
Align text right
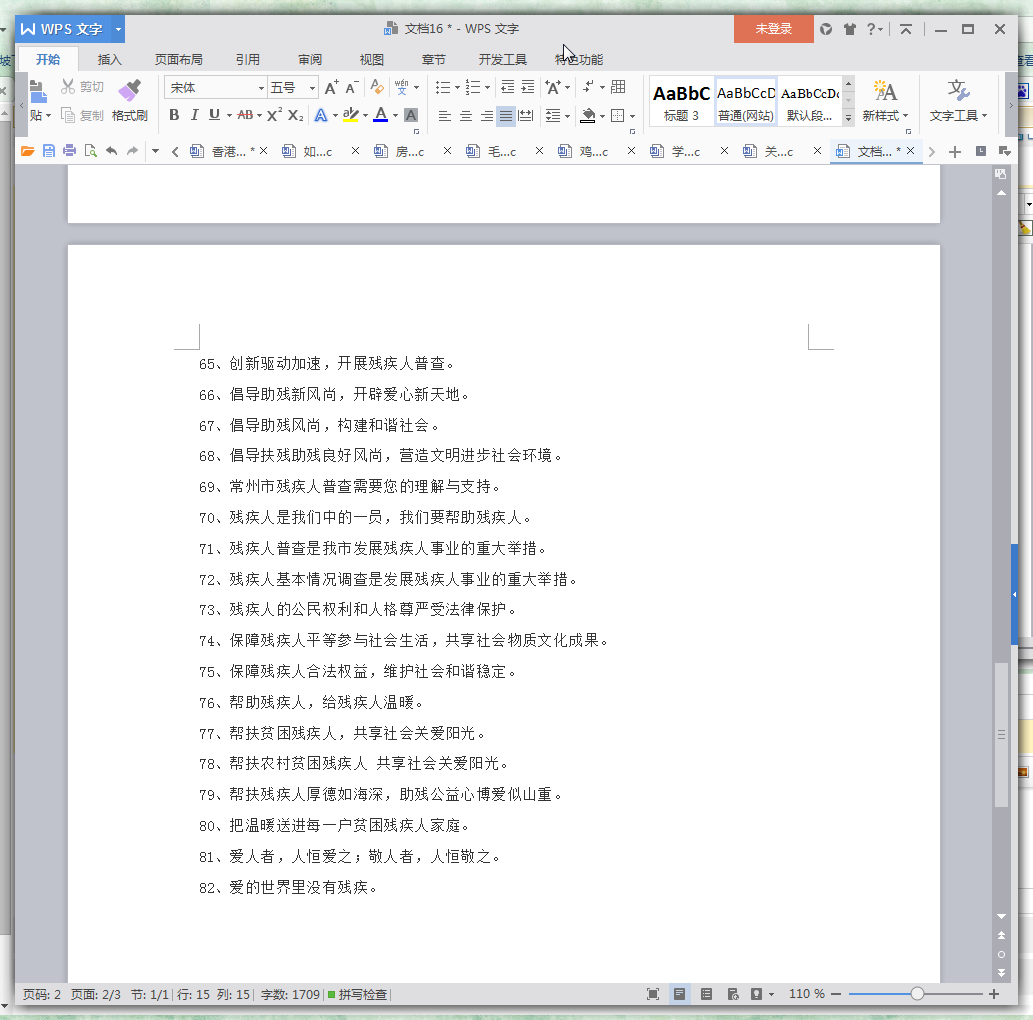click(x=486, y=116)
